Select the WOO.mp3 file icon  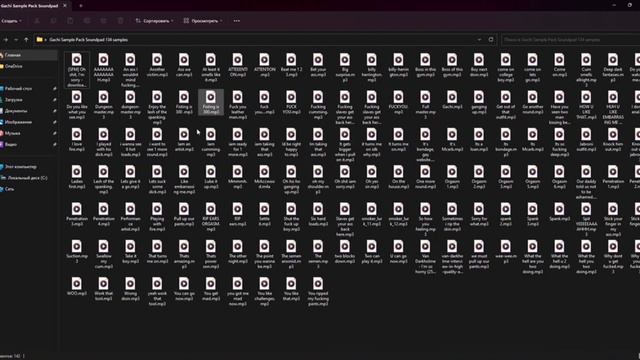coord(77,283)
